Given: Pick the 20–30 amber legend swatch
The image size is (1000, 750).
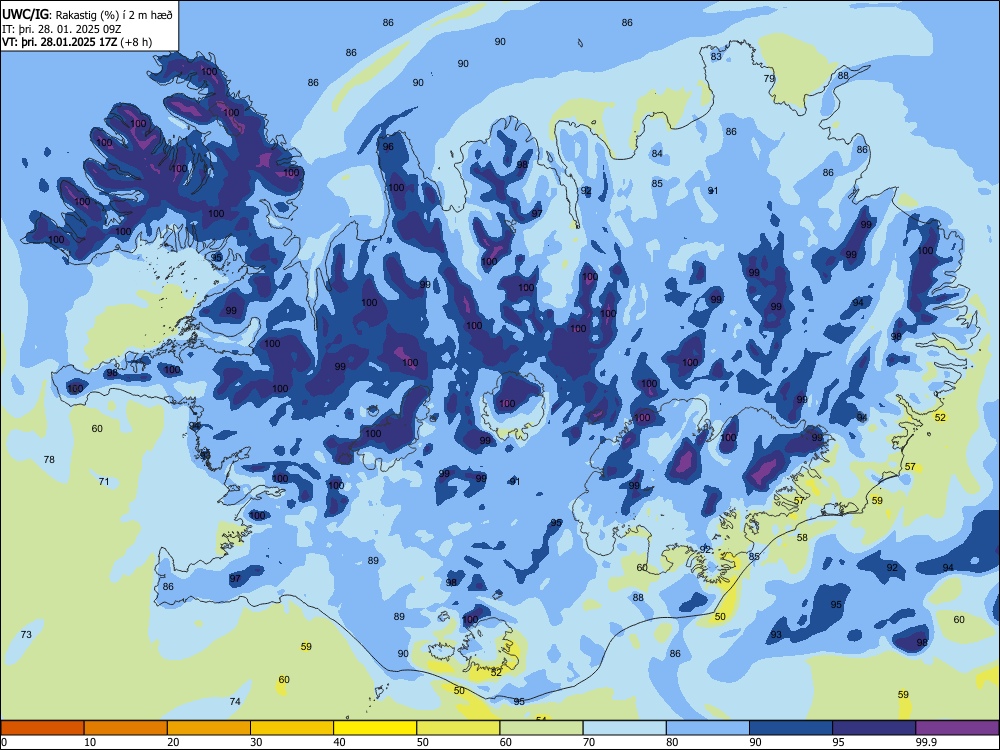Looking at the screenshot, I should coord(209,728).
